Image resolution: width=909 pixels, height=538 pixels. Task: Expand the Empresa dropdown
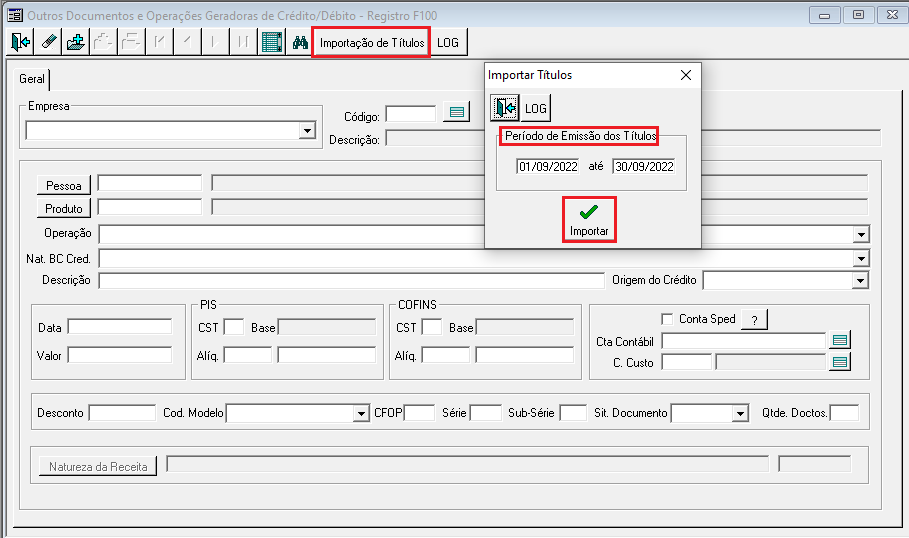click(x=307, y=130)
